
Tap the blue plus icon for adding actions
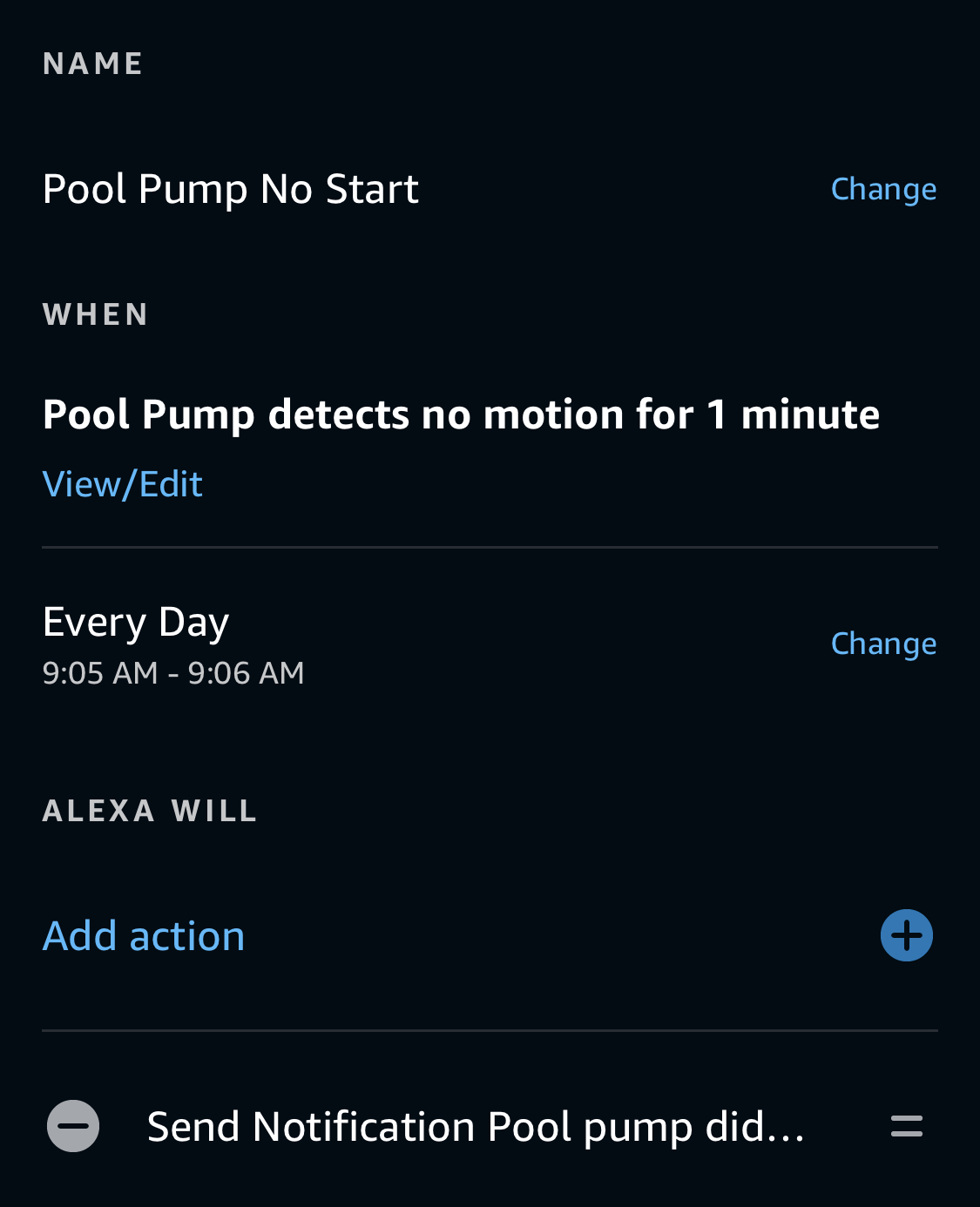click(x=906, y=935)
